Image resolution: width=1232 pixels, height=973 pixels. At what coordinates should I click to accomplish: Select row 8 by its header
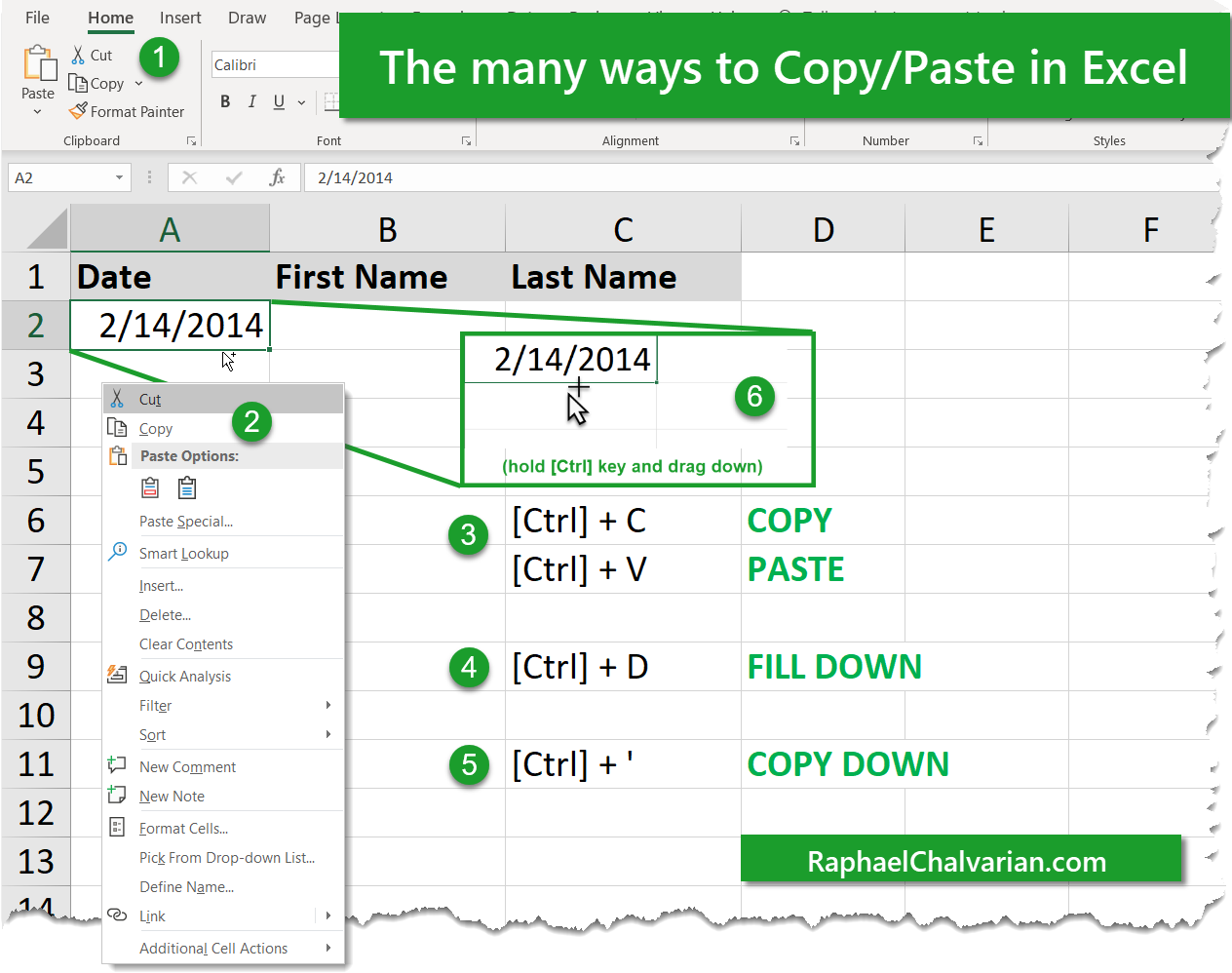tap(36, 617)
